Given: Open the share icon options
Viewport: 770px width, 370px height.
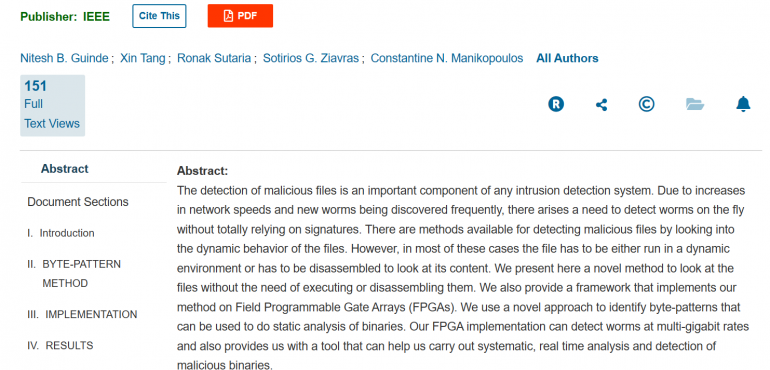Looking at the screenshot, I should click(x=601, y=105).
